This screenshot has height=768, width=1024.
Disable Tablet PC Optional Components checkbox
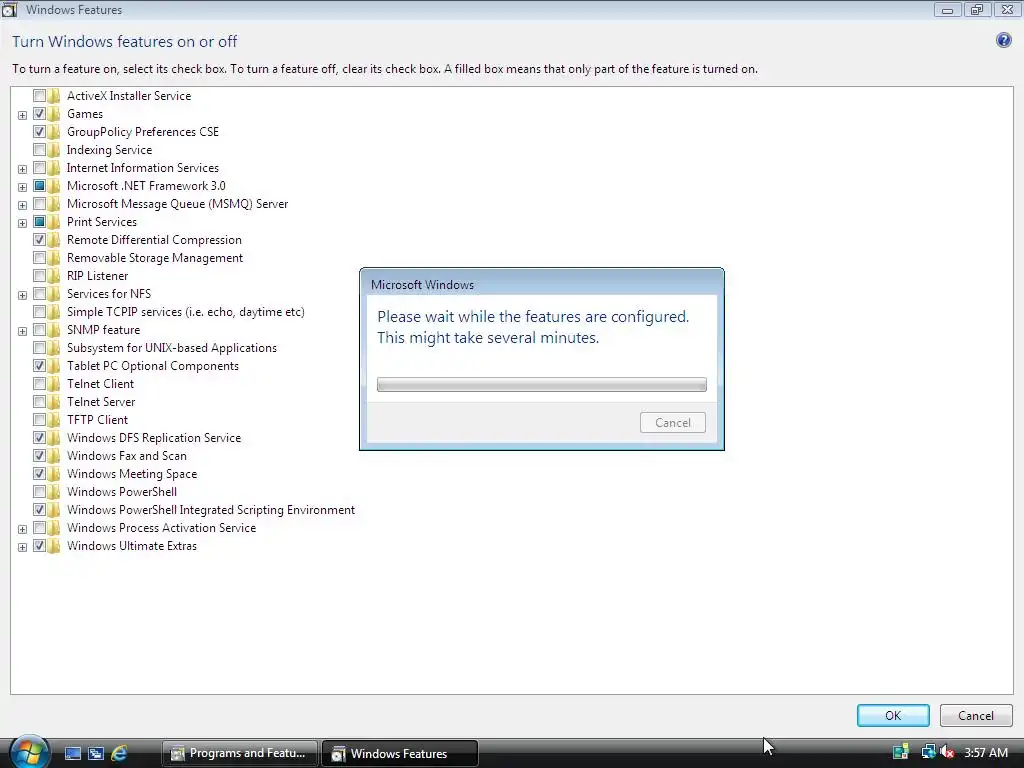coord(39,366)
